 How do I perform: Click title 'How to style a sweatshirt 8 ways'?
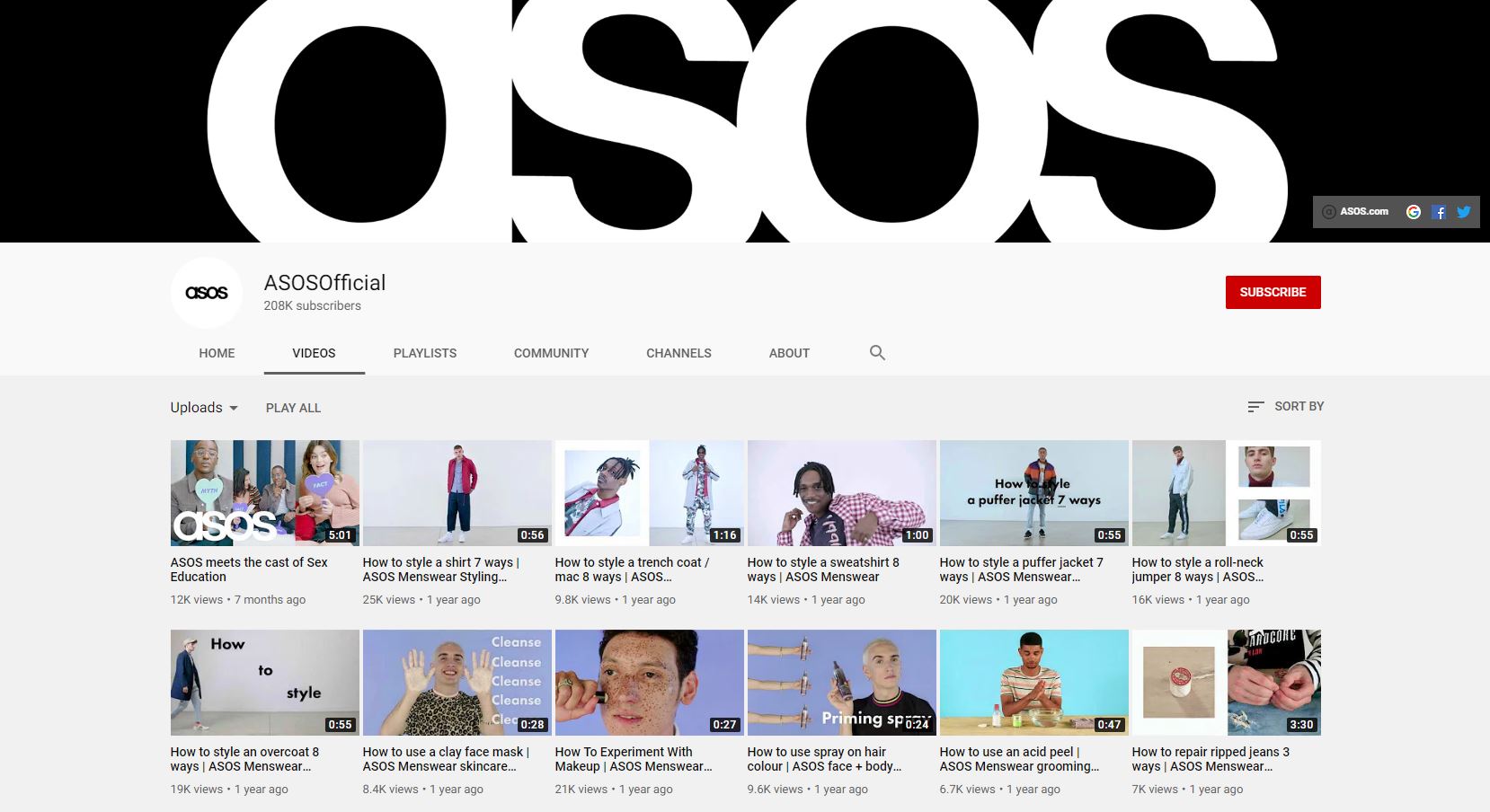tap(823, 569)
